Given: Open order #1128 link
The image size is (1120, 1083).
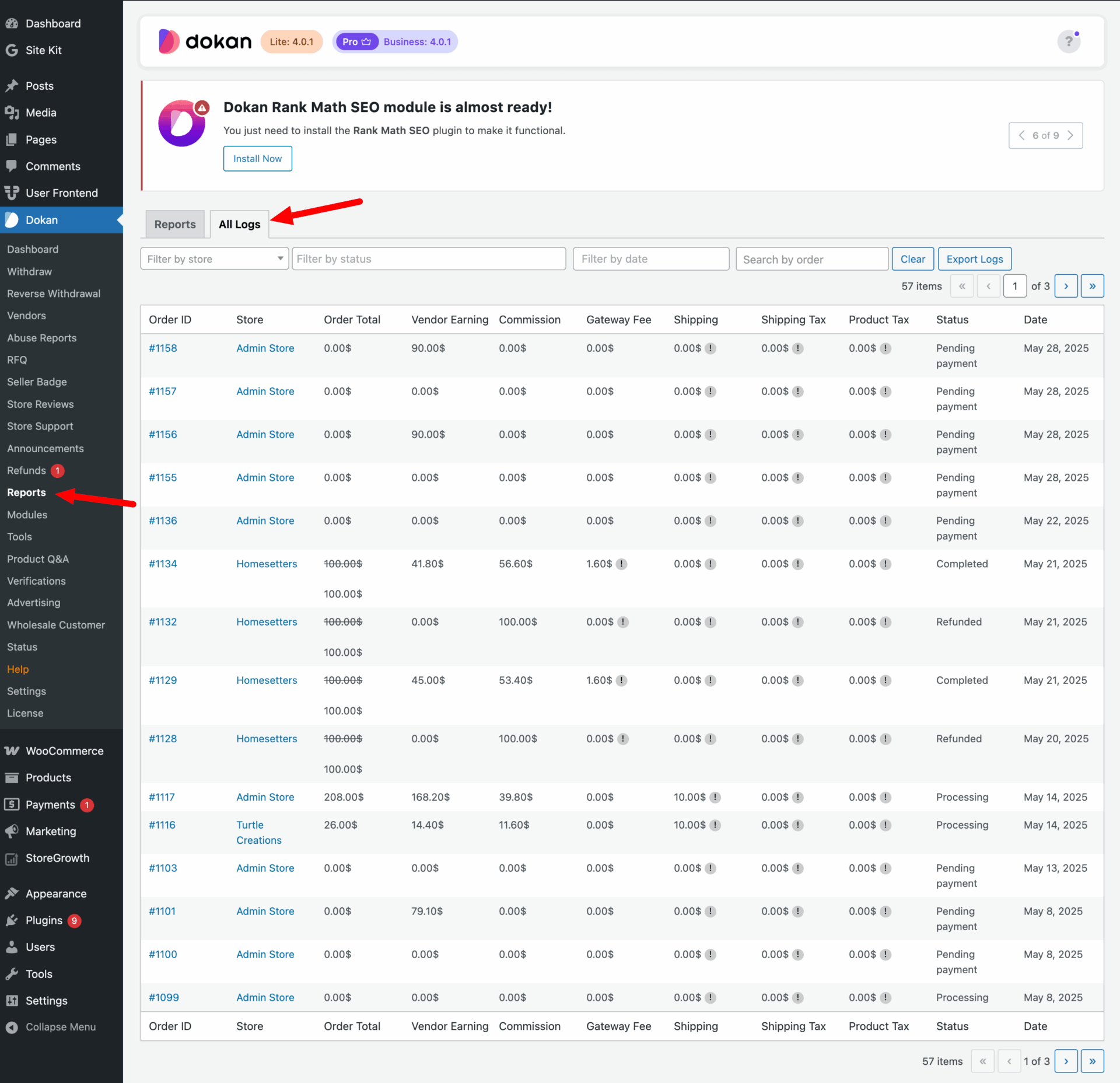Looking at the screenshot, I should point(163,739).
